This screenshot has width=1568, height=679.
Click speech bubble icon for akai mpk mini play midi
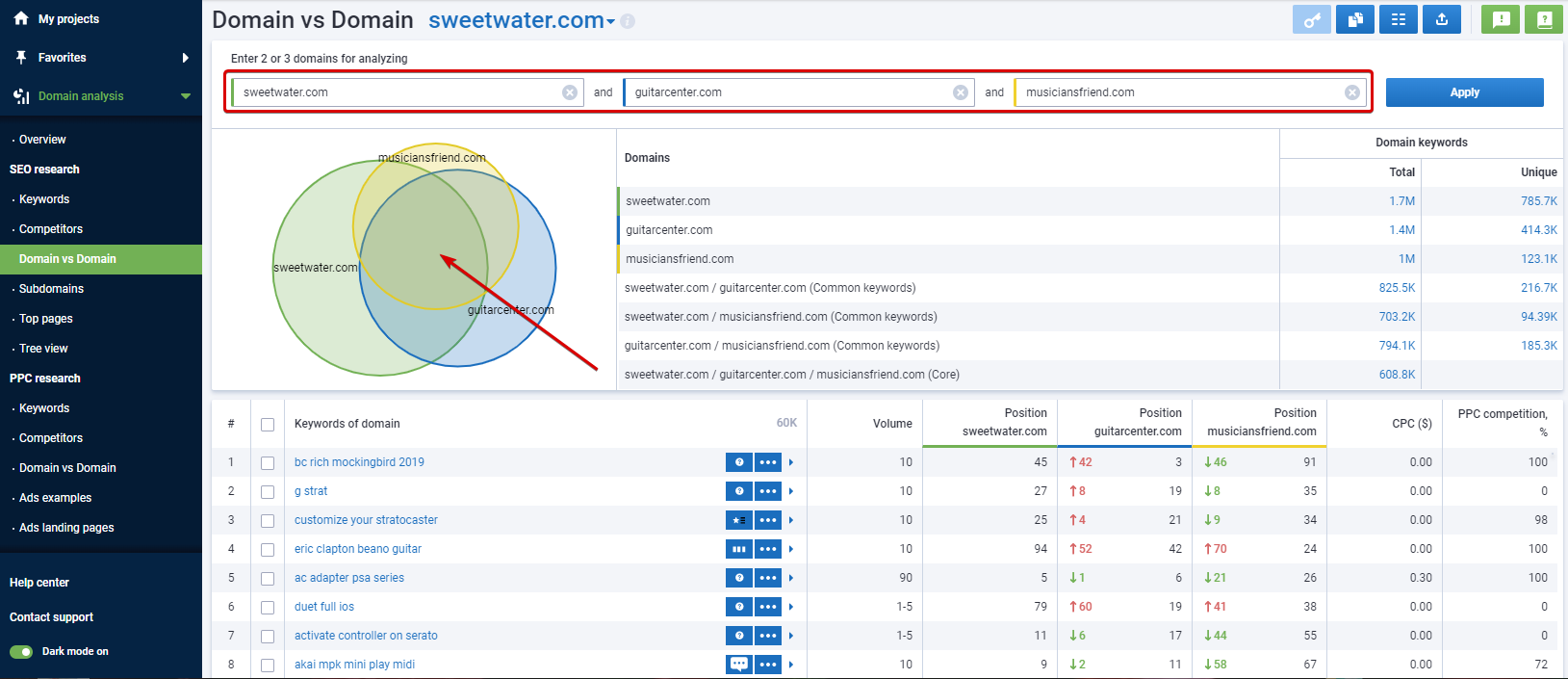[738, 665]
